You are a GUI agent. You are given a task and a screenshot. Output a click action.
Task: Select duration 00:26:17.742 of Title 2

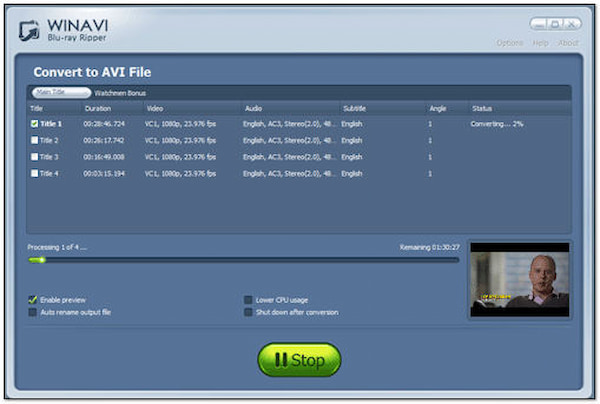click(x=104, y=140)
